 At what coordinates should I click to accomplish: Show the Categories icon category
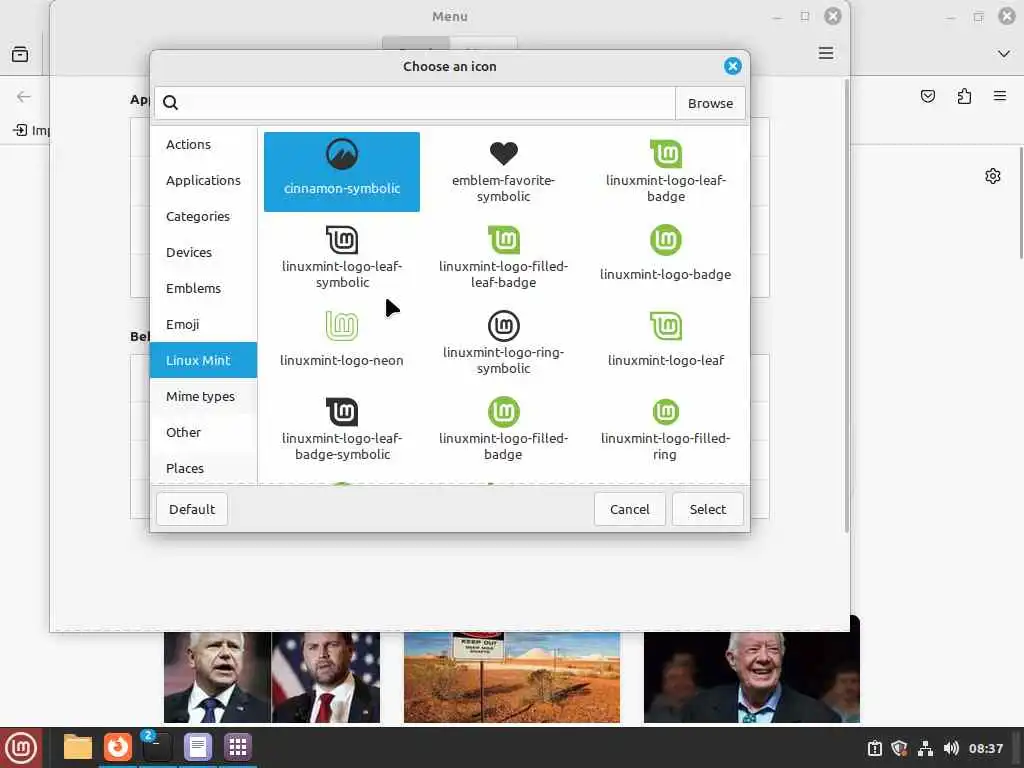203,216
